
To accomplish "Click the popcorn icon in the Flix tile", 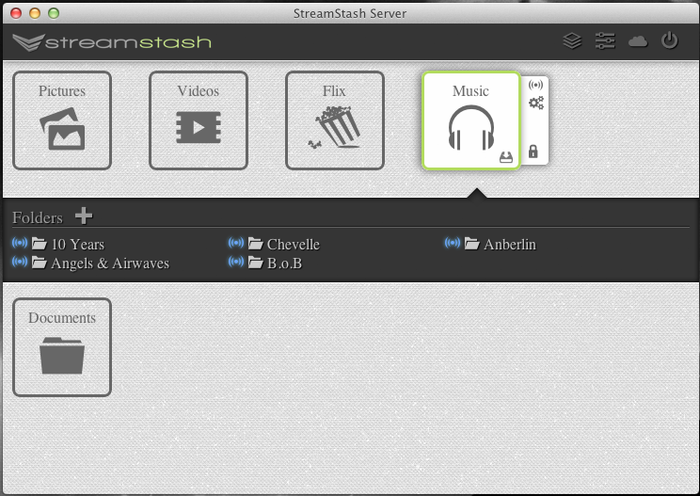I will point(334,127).
